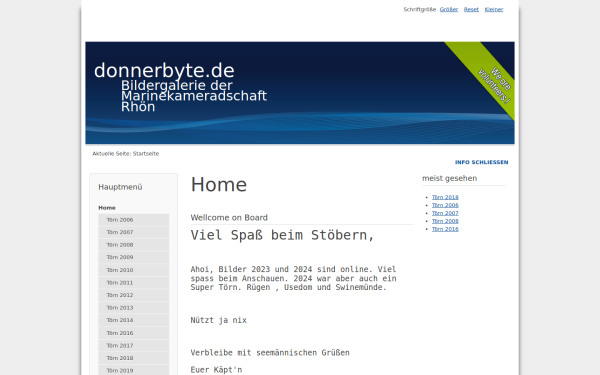This screenshot has height=375, width=600.
Task: Click Törn 2008 under meist gesehen
Action: coord(445,221)
